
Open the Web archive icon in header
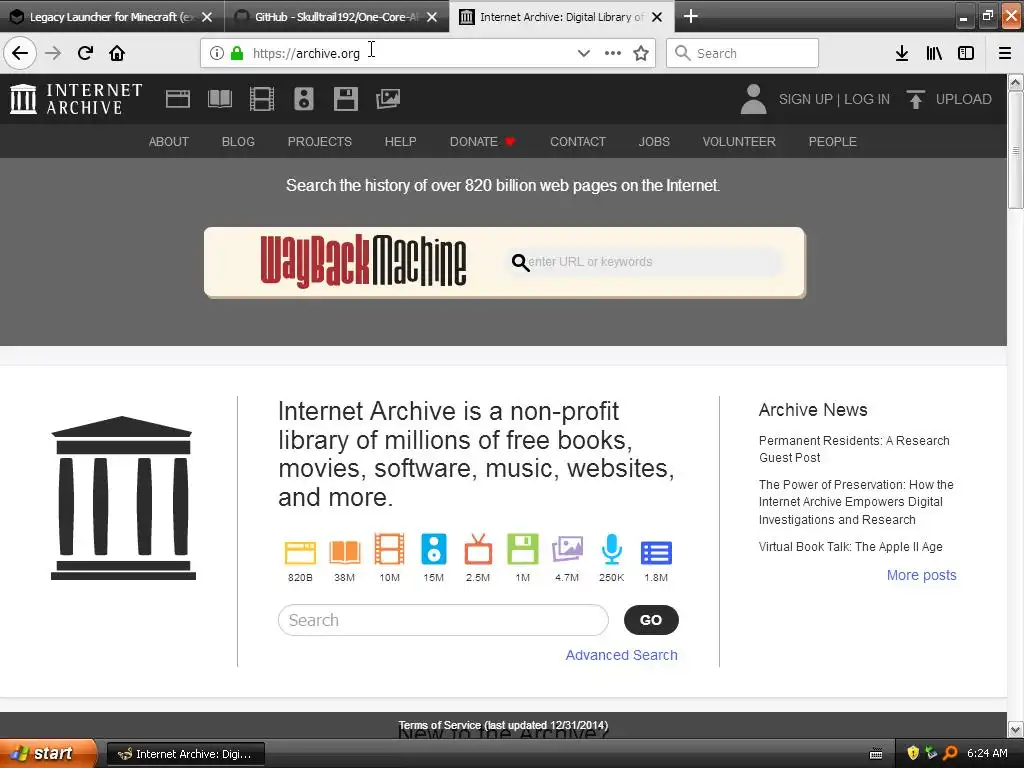click(178, 99)
